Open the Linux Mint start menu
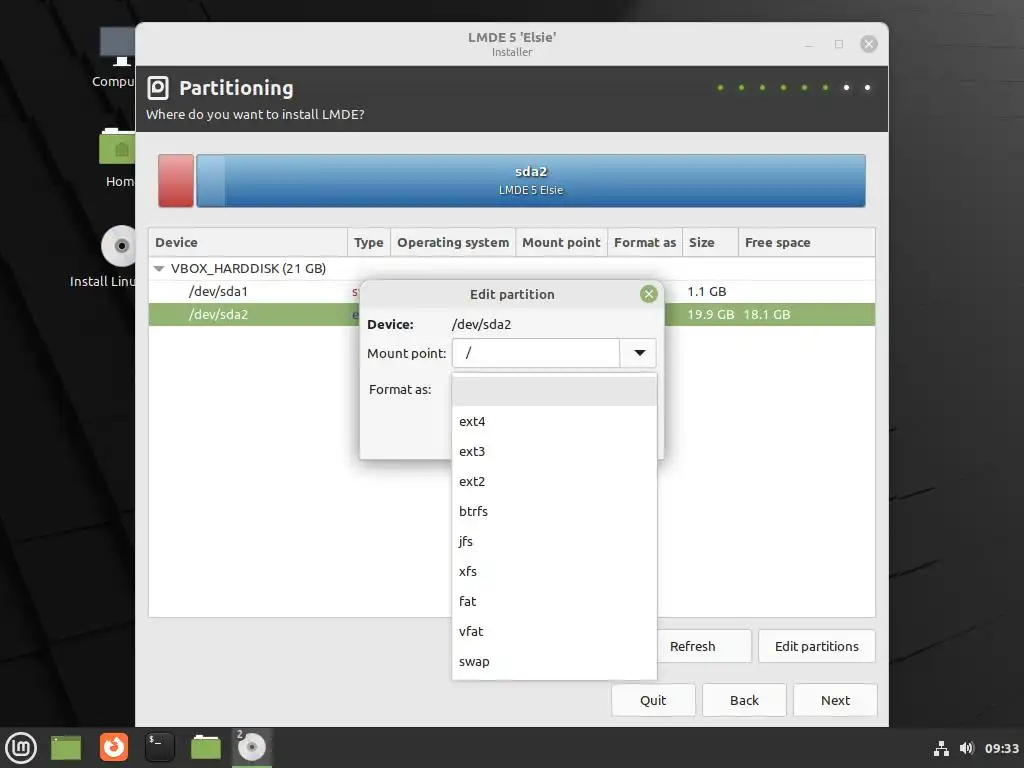 (x=21, y=747)
